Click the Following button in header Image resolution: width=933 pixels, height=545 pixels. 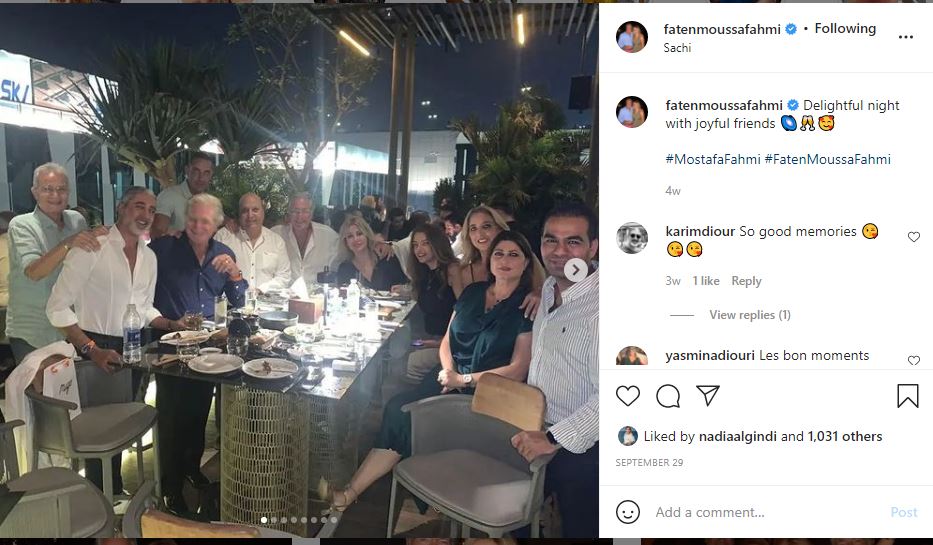pos(845,29)
